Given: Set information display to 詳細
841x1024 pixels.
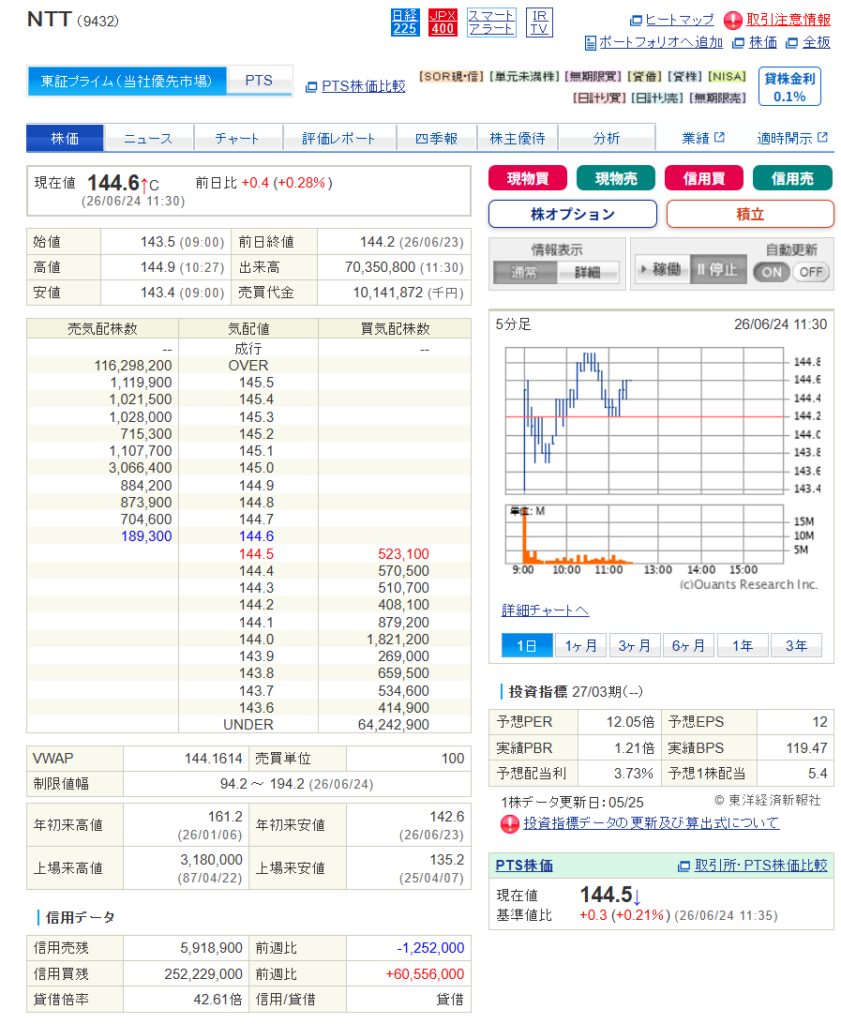Looking at the screenshot, I should tap(588, 272).
